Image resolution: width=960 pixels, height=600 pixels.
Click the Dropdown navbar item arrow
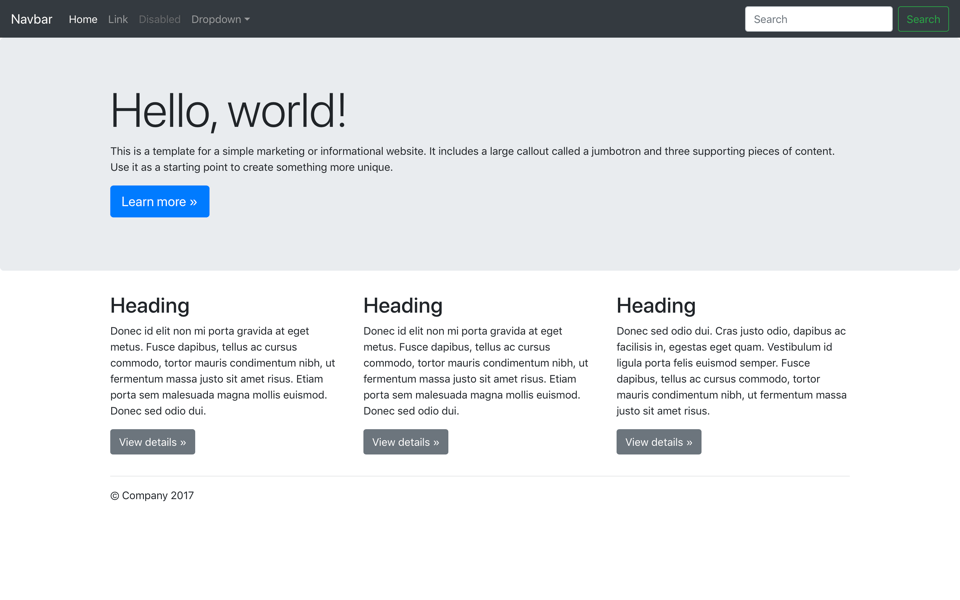click(247, 18)
